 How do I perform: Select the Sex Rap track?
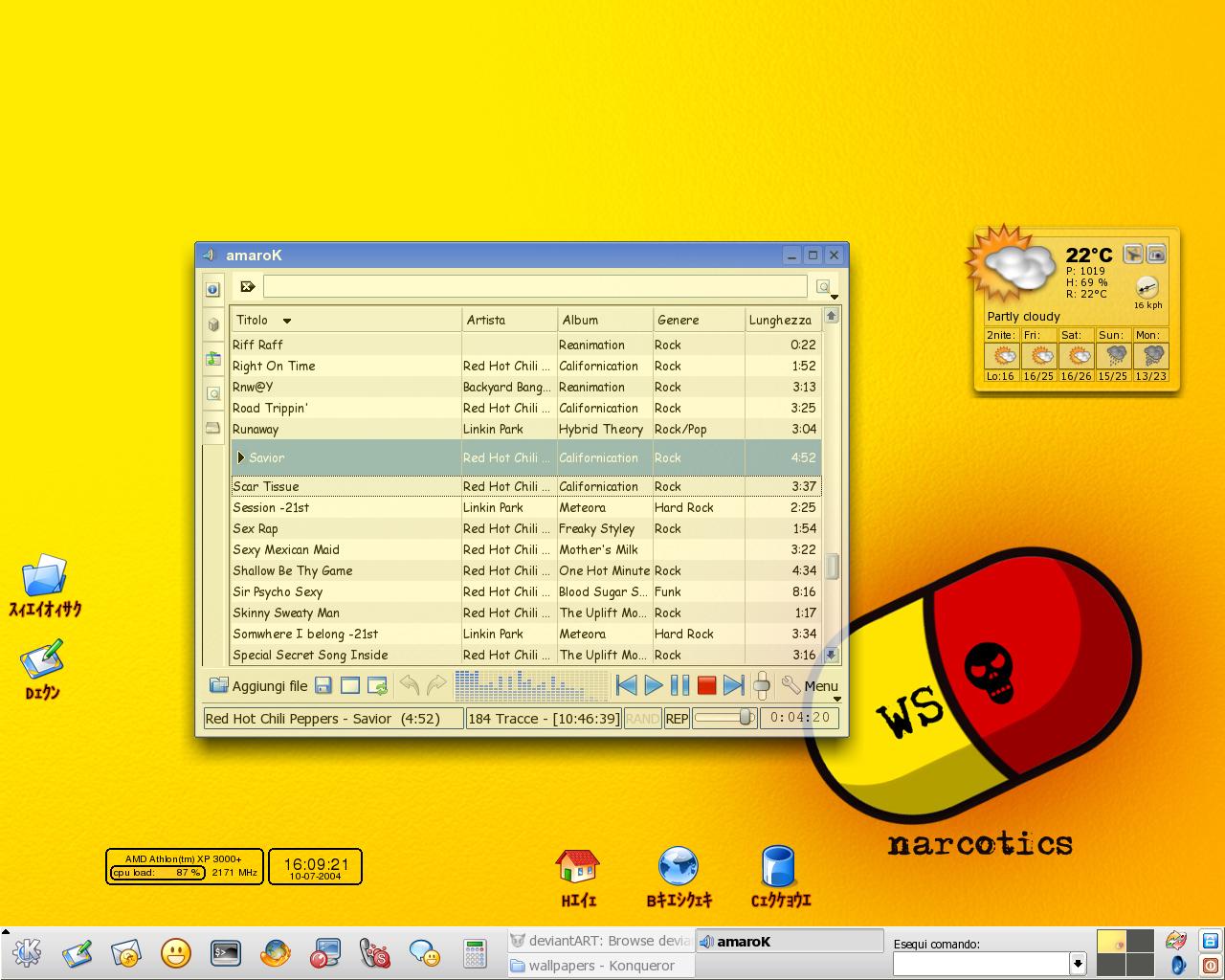[525, 528]
